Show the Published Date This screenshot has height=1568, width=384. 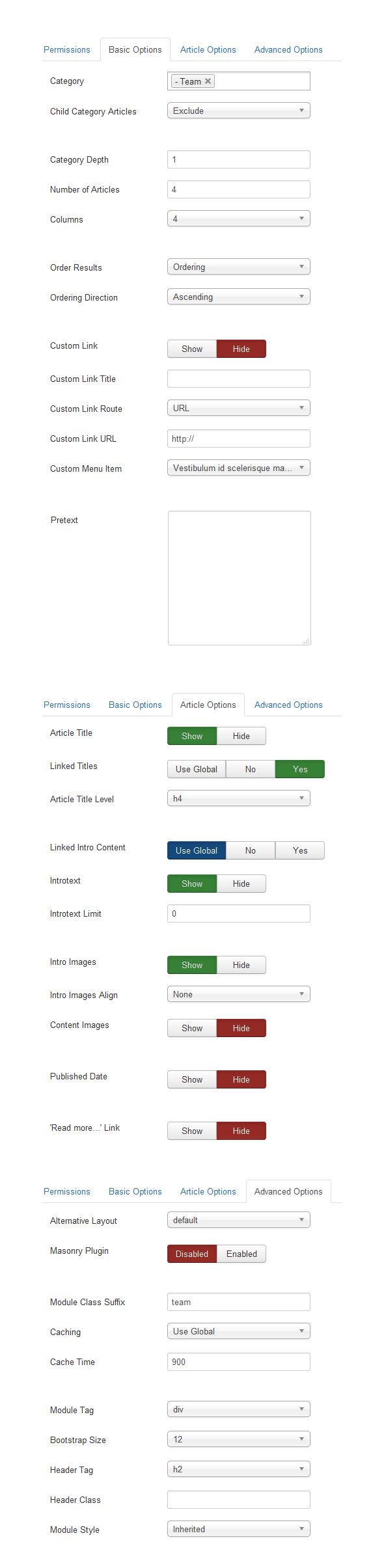click(192, 1079)
